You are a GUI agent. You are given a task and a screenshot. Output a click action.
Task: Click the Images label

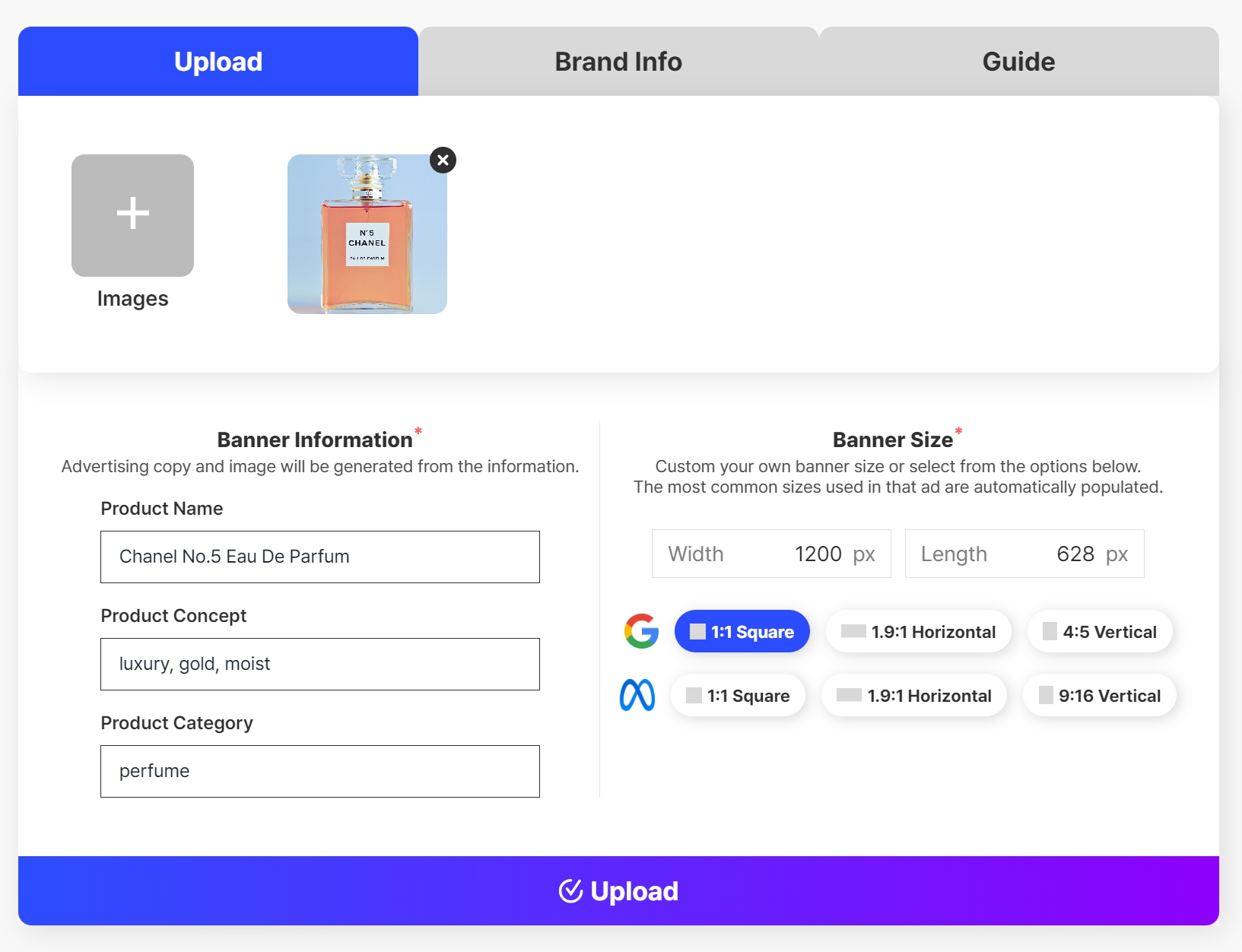click(x=132, y=299)
